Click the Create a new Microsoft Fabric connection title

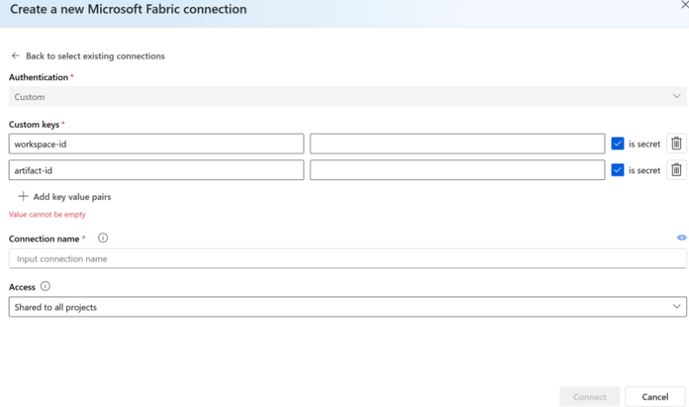tap(128, 9)
